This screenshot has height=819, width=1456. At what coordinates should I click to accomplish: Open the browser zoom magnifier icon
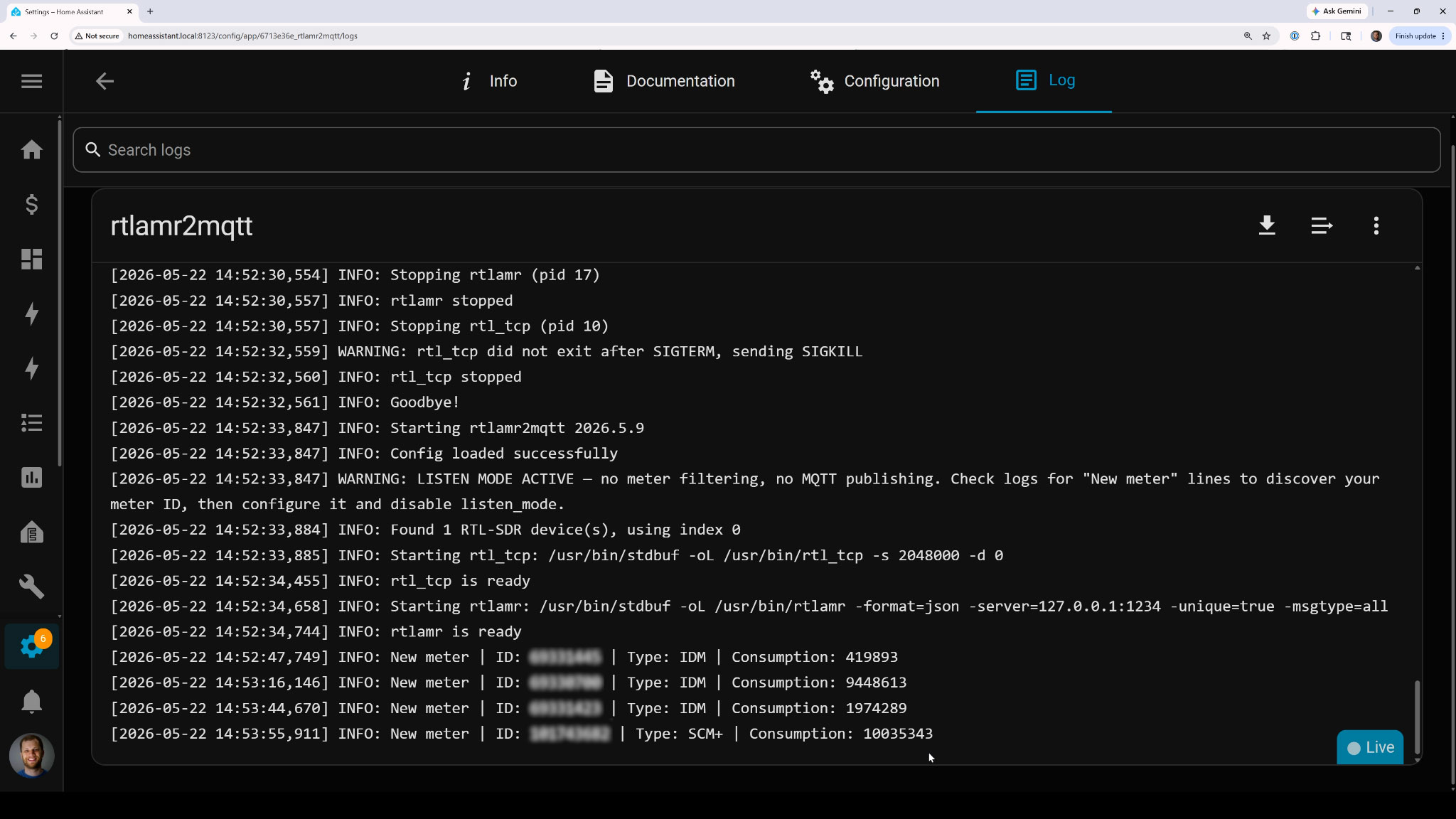pos(1248,36)
